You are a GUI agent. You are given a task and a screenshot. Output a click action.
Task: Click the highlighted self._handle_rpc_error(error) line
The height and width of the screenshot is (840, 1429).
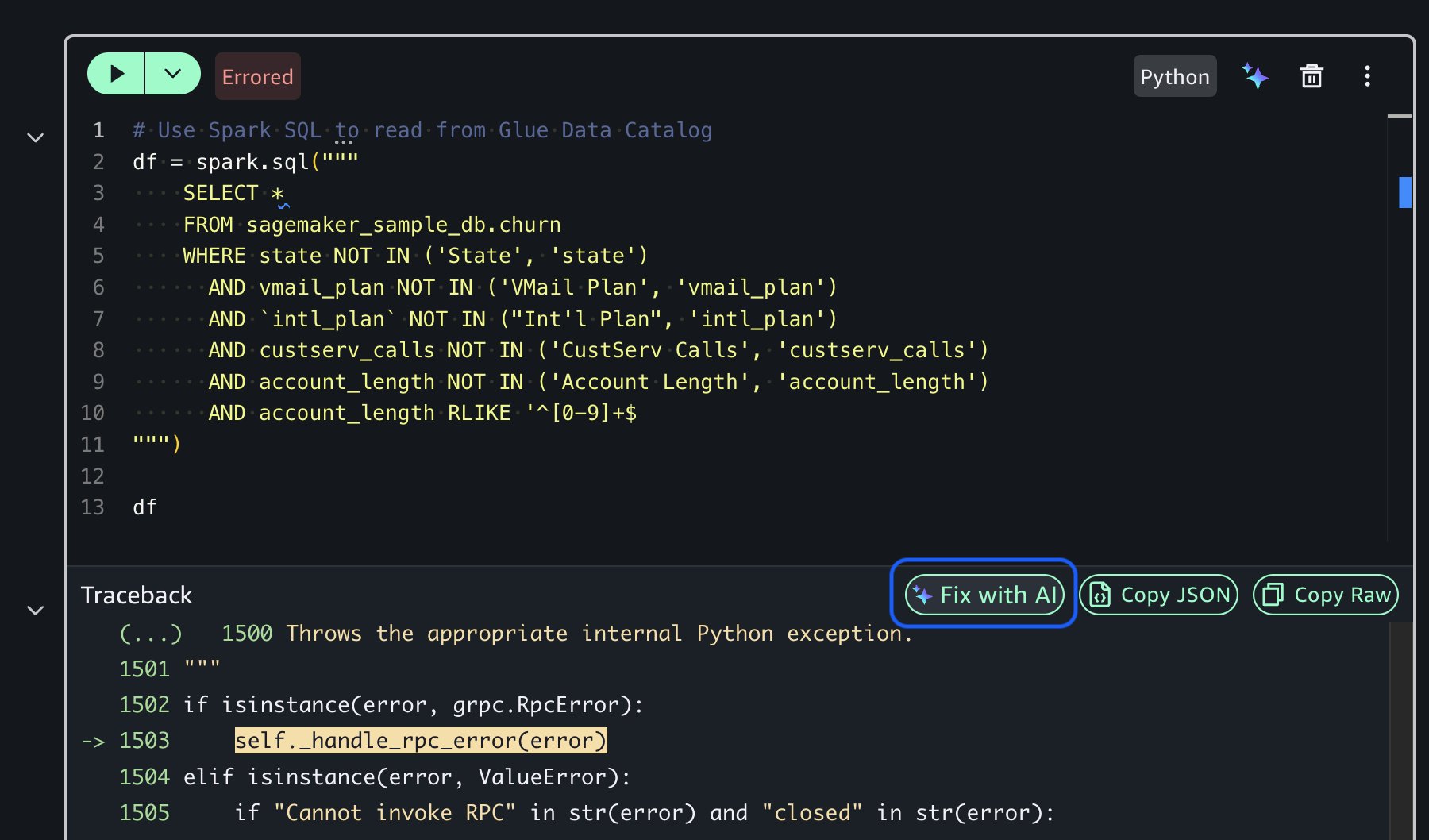(x=421, y=741)
